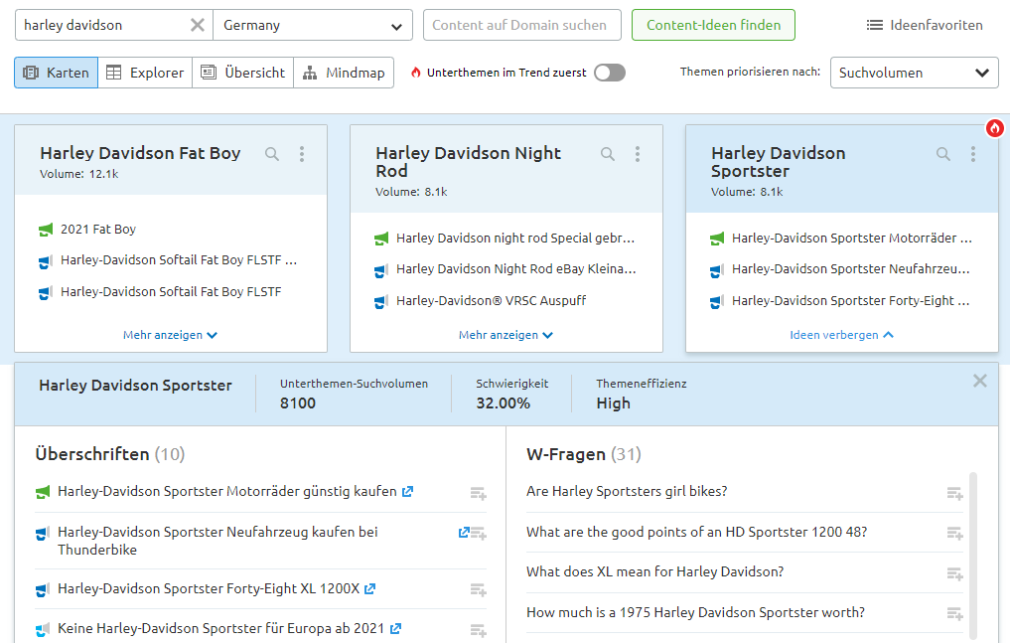Add 'Motorräder günstig kaufen' headline to favorites
Image resolution: width=1010 pixels, height=643 pixels.
(x=478, y=493)
